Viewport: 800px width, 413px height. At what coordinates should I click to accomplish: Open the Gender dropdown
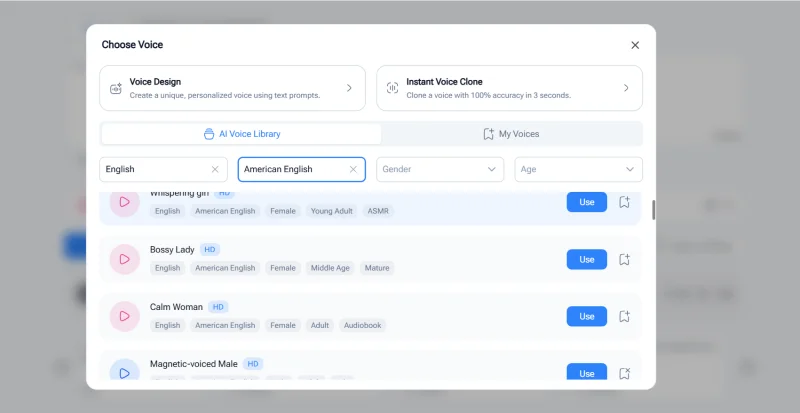pos(440,170)
